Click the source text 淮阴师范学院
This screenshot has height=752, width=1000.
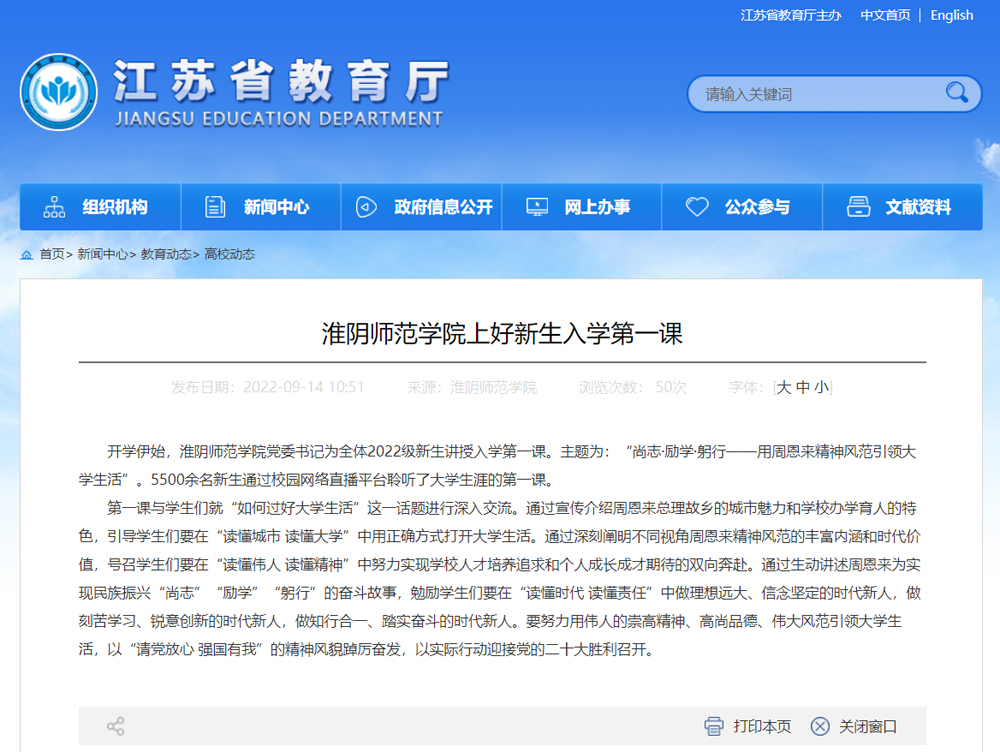(x=494, y=387)
